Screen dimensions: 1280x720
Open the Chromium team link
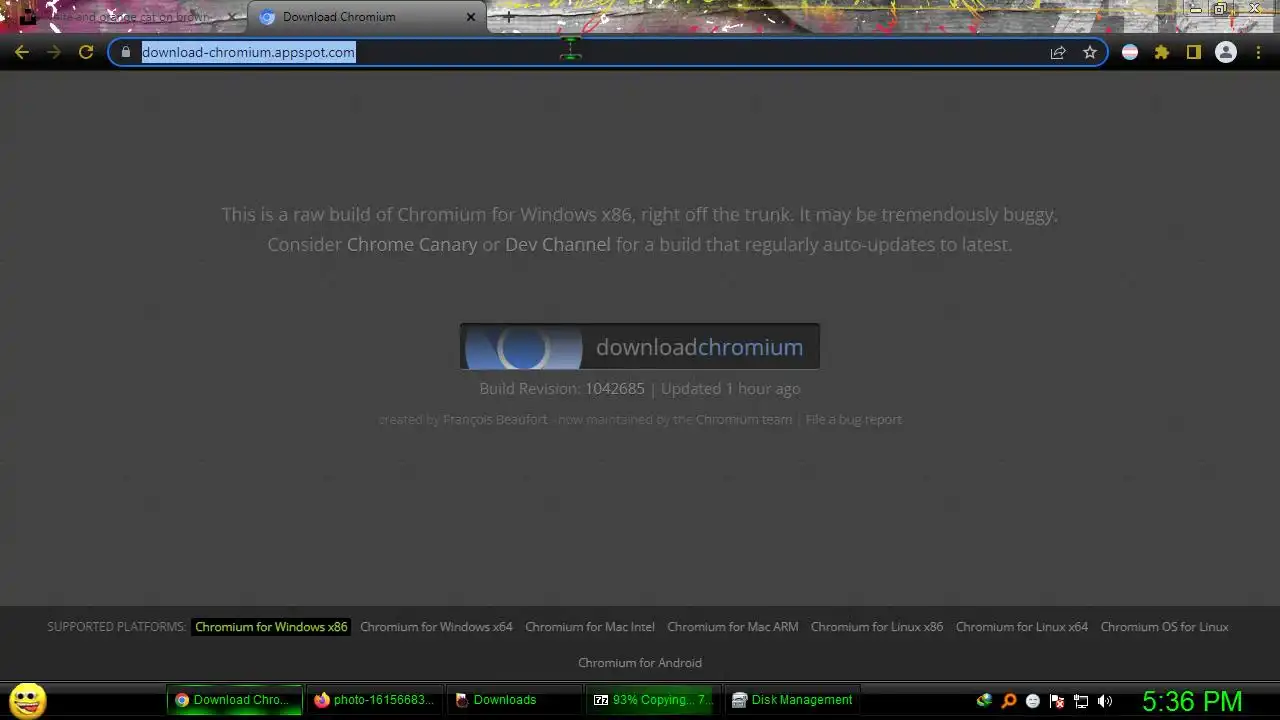point(744,419)
